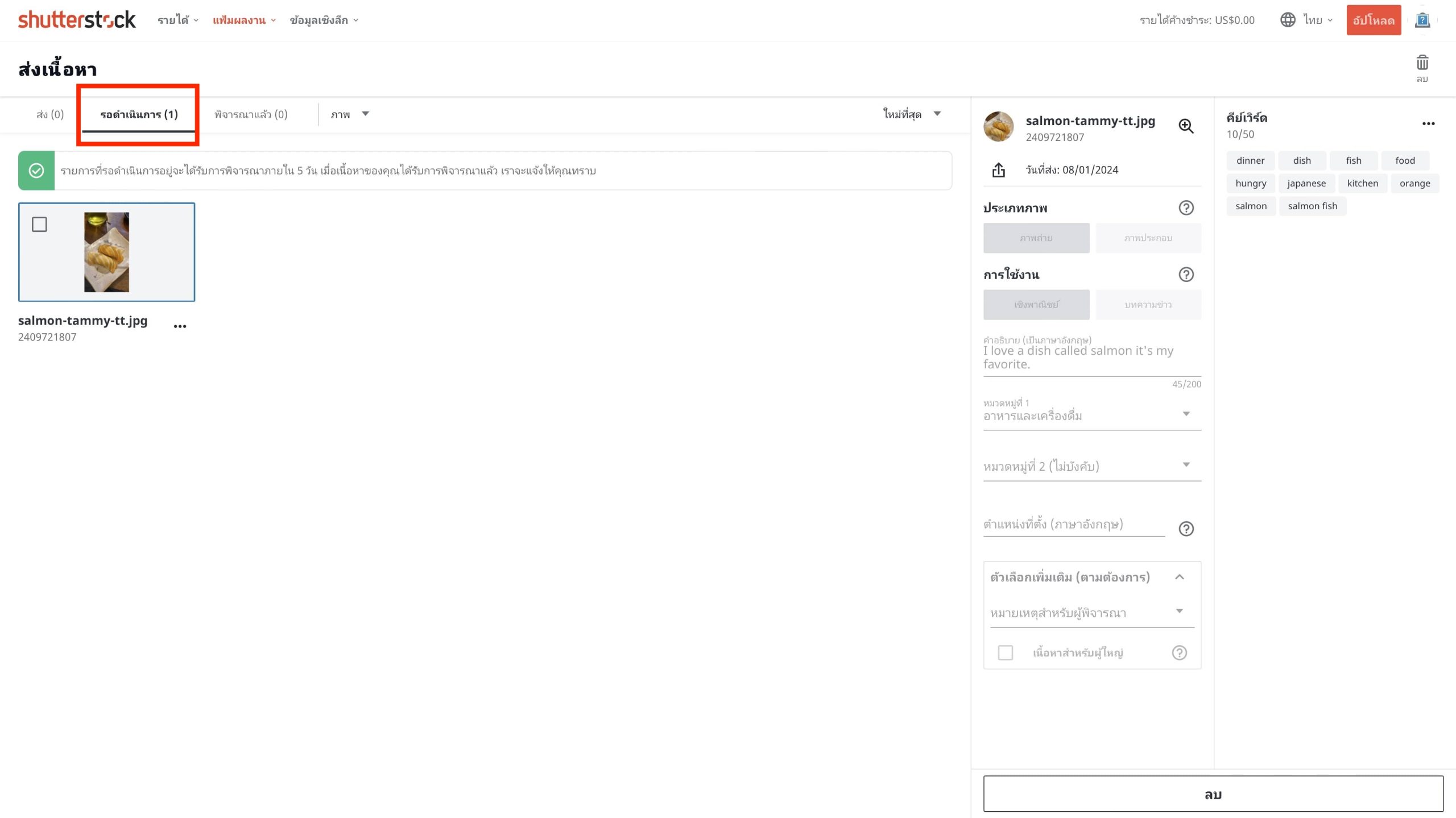
Task: Click the help icon next to ประเภทภาพ
Action: click(x=1186, y=208)
